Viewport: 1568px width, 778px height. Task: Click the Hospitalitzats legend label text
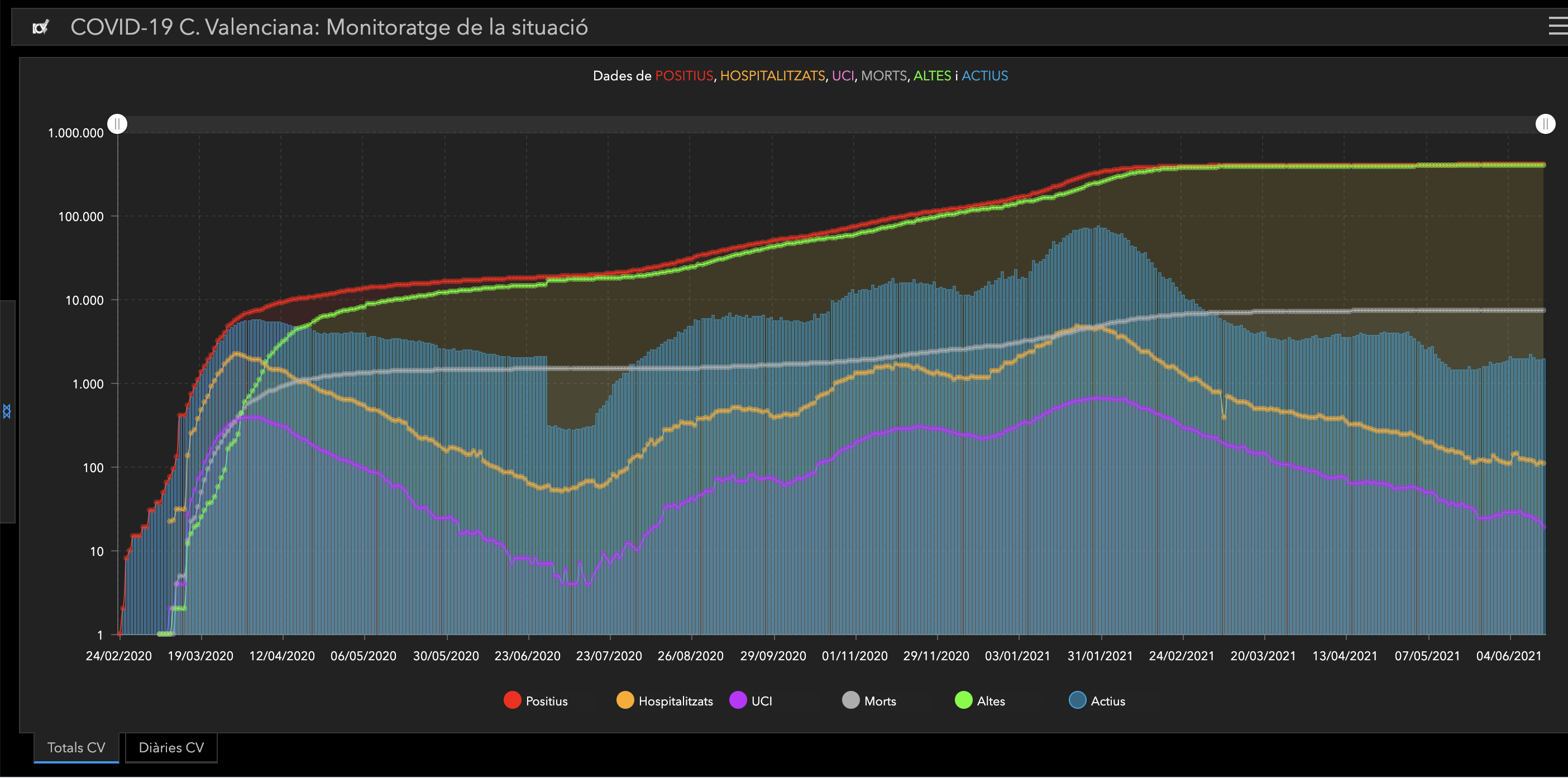pos(675,702)
